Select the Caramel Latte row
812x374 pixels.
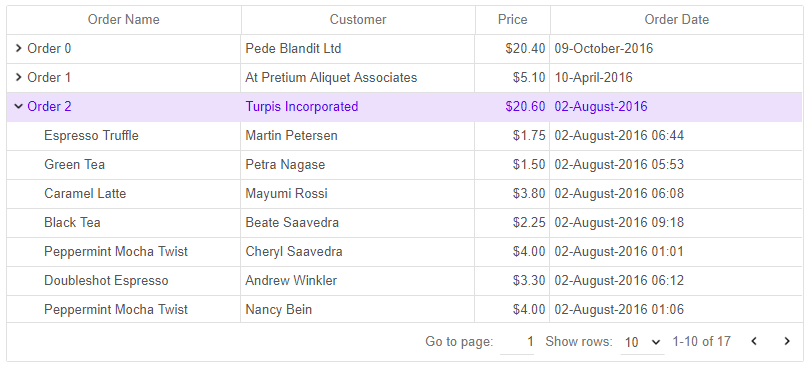point(404,194)
